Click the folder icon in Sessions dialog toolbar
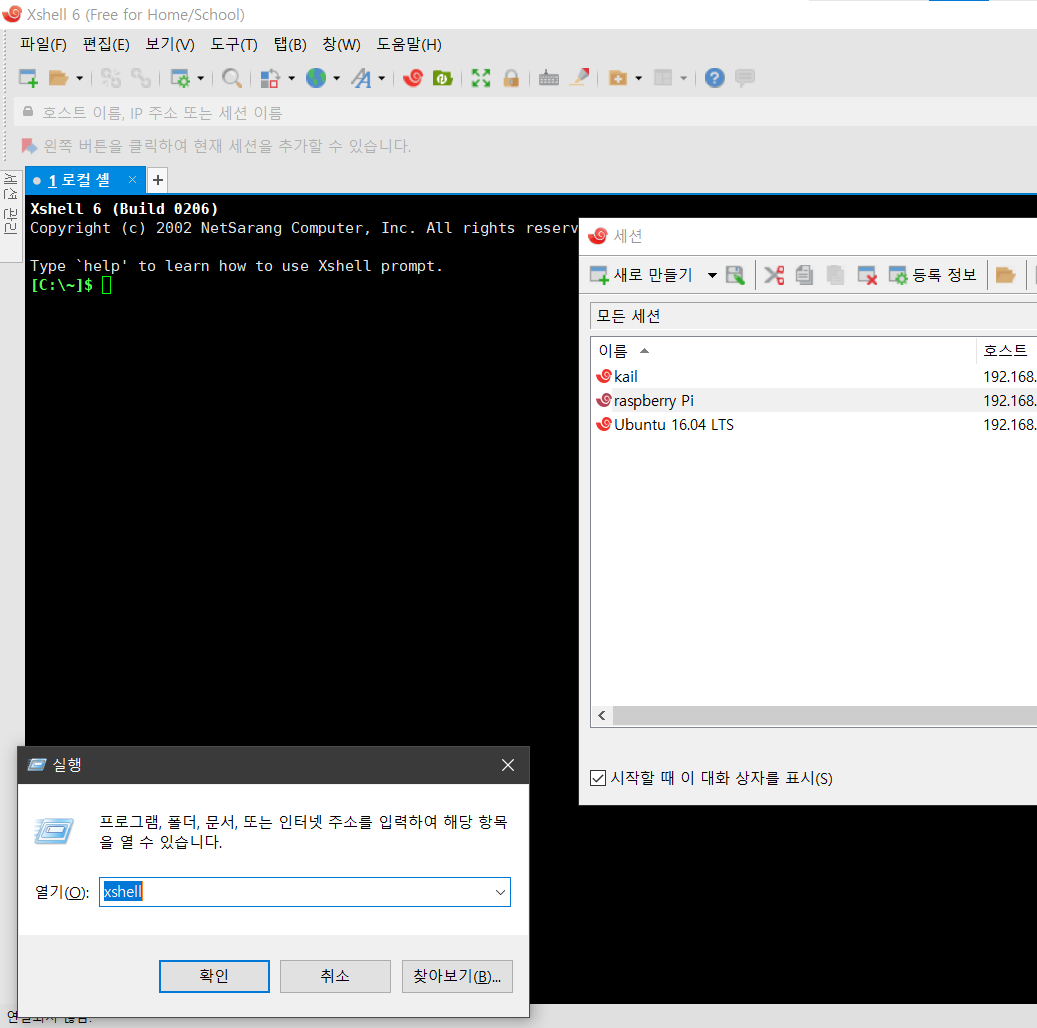 1005,275
